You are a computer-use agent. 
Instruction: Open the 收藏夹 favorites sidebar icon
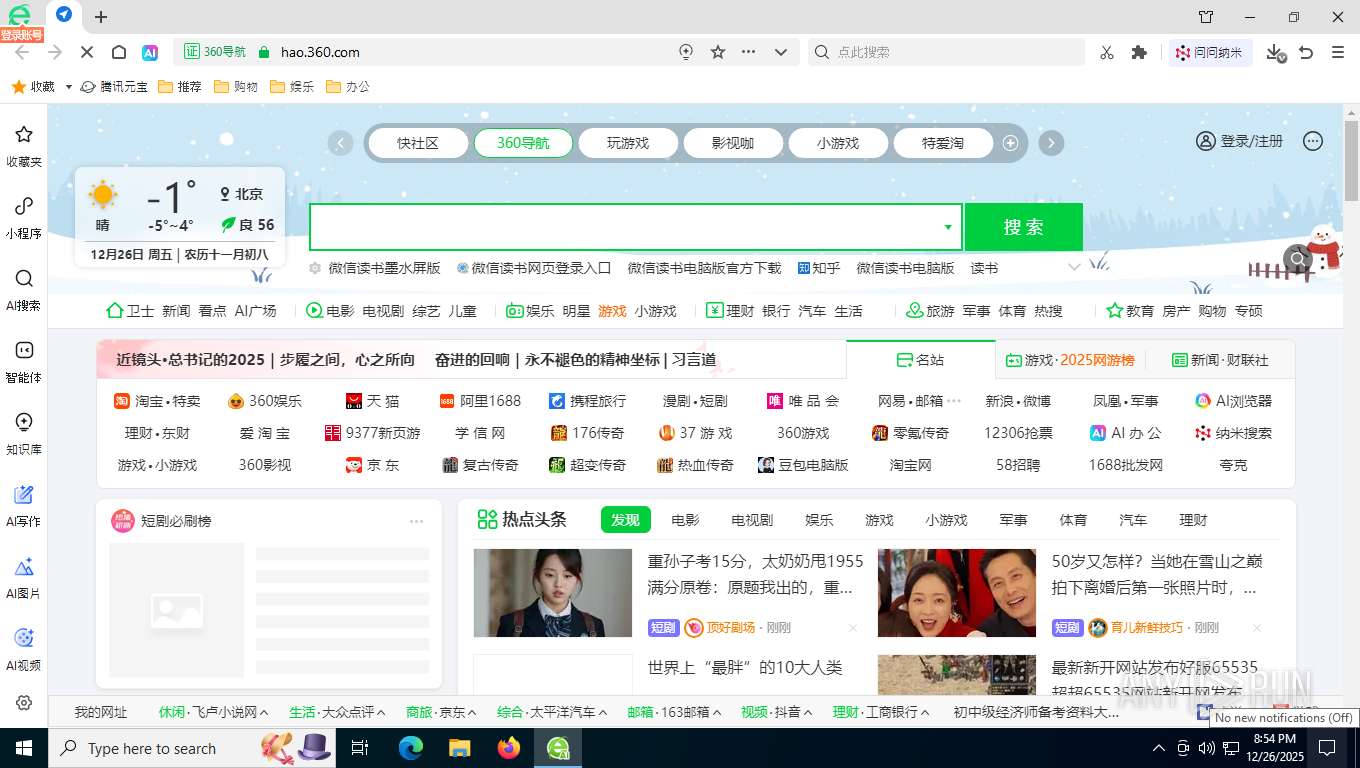24,146
